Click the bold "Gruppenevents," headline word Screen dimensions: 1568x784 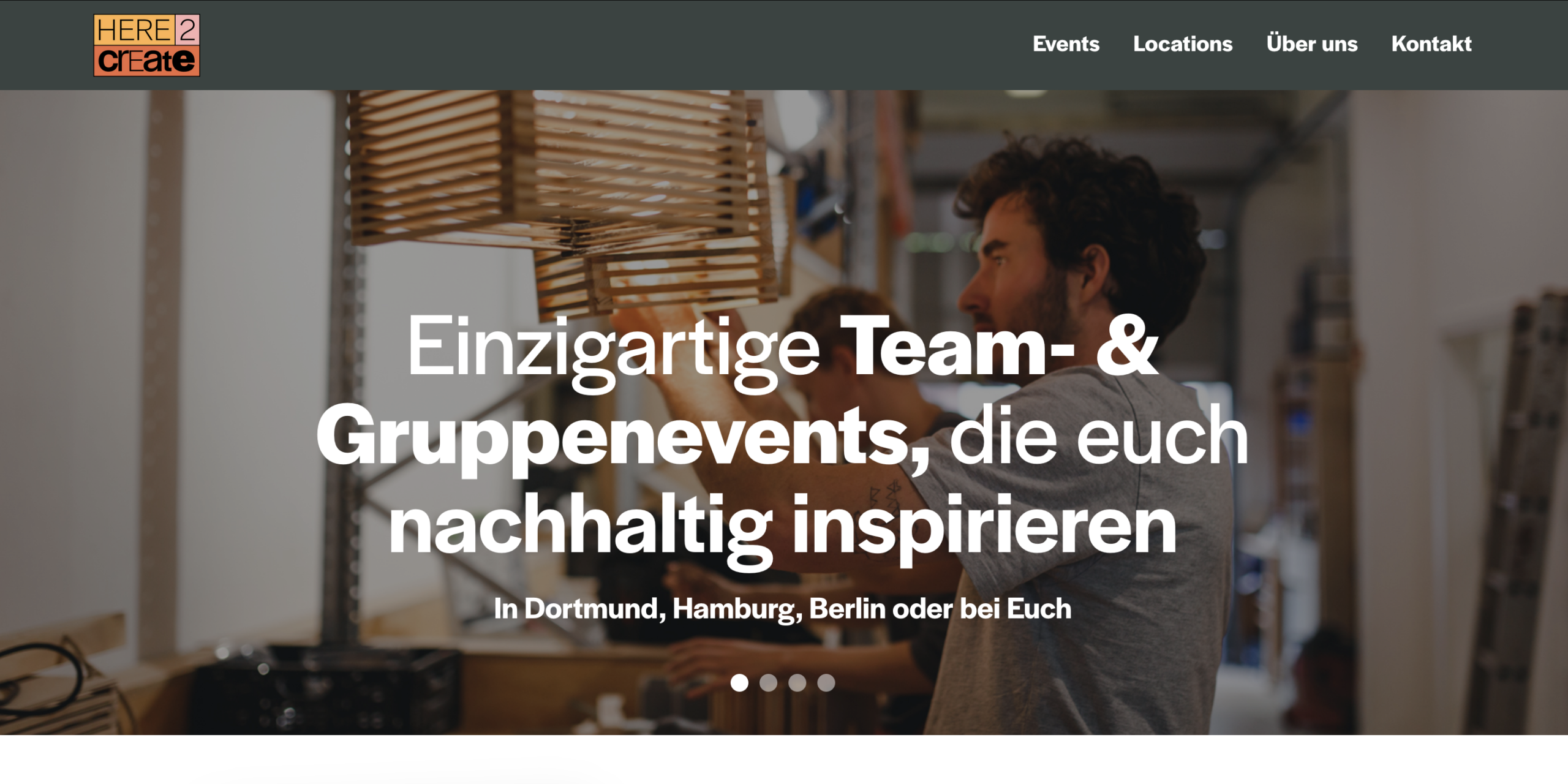[x=623, y=439]
